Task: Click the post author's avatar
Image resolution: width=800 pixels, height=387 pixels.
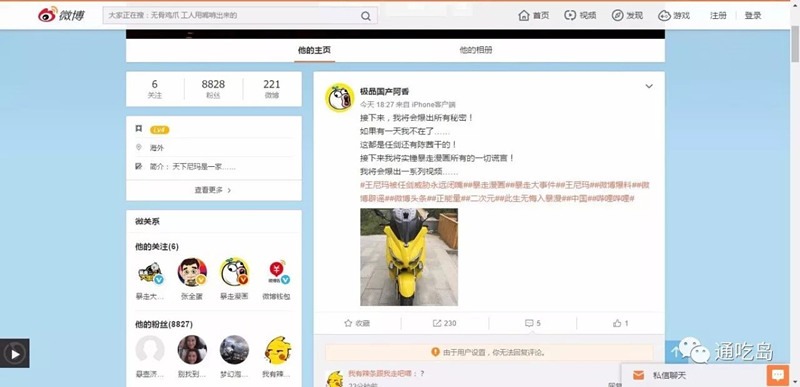Action: click(x=339, y=97)
